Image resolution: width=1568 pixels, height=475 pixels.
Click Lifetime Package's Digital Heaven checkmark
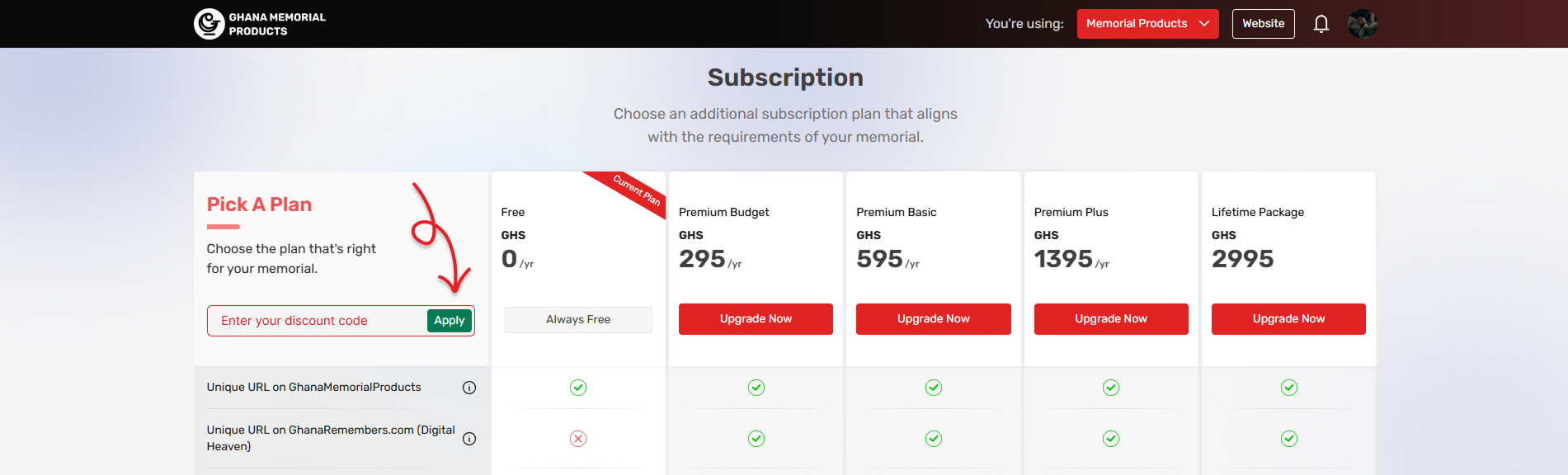[x=1288, y=439]
